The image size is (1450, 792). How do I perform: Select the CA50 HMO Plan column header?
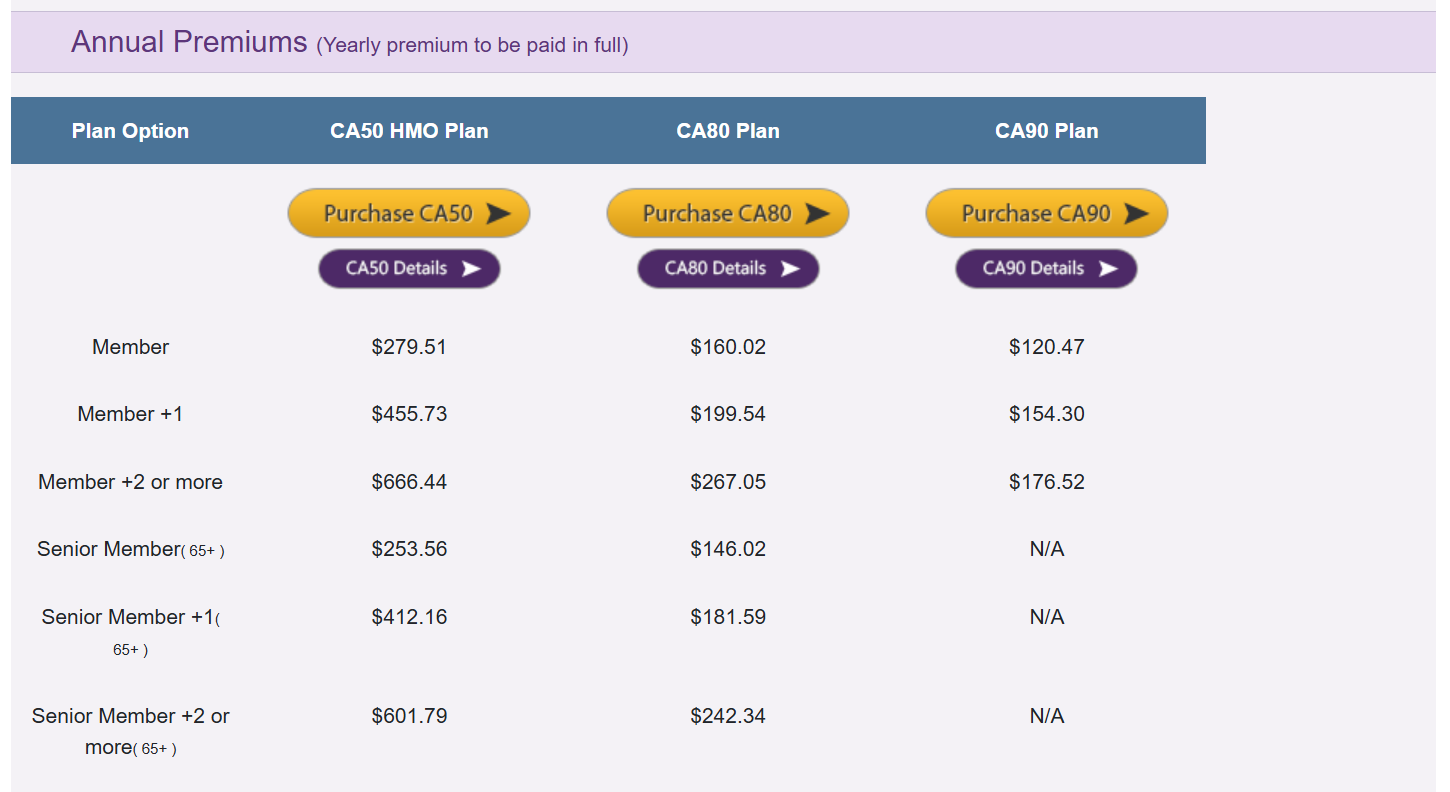click(409, 131)
